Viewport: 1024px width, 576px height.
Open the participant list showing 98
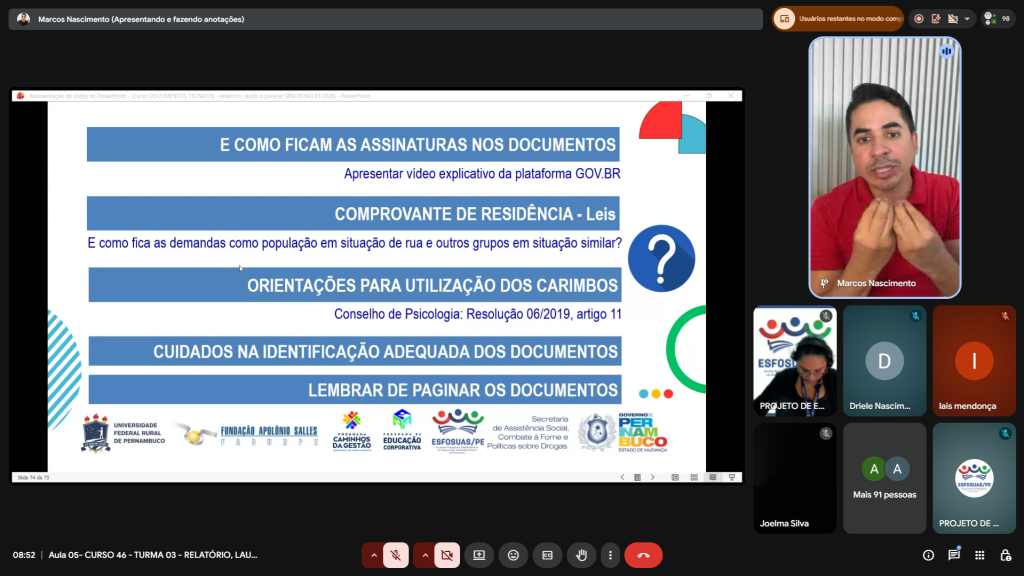point(998,19)
